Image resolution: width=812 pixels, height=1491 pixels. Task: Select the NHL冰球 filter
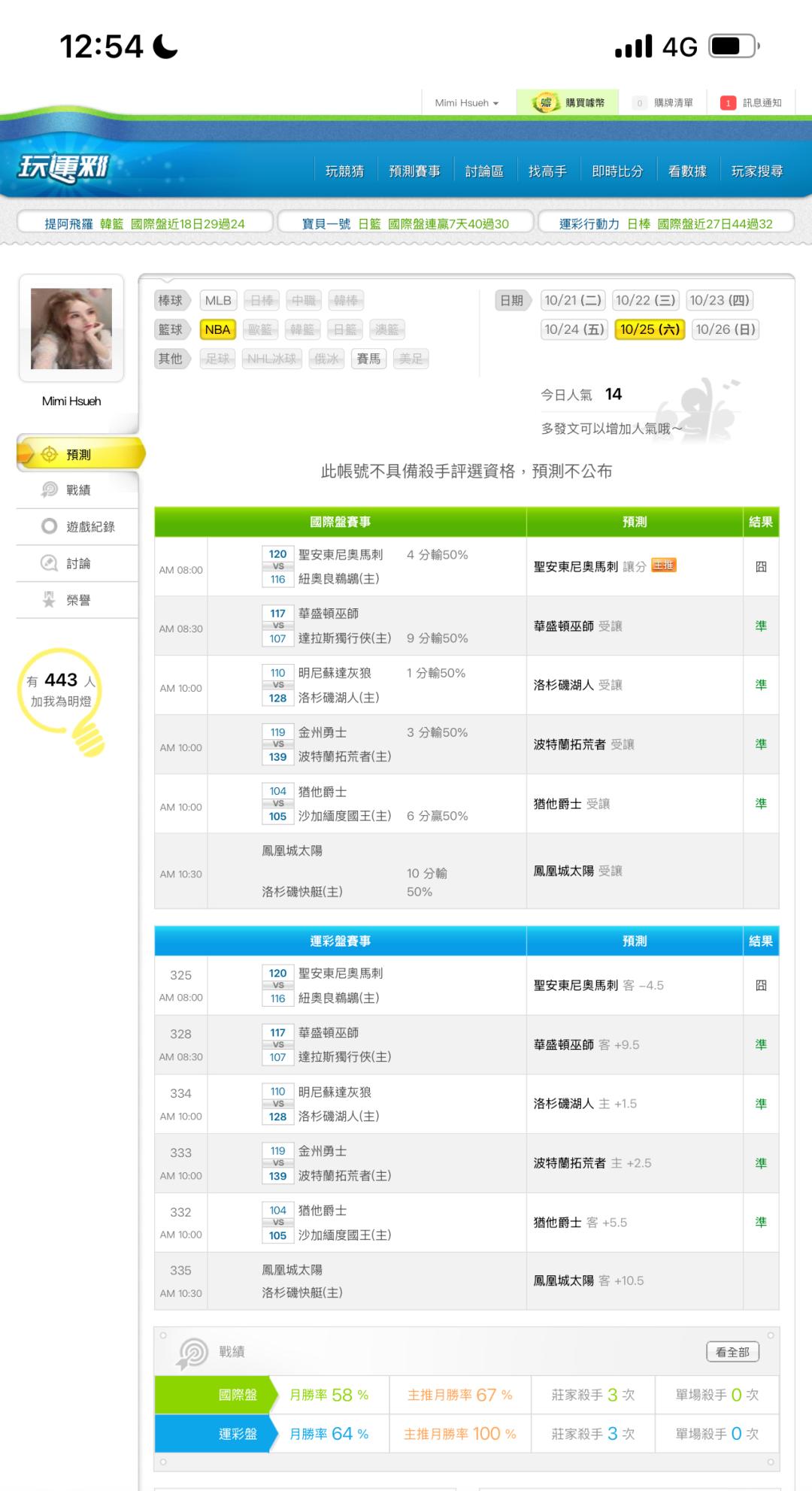point(272,359)
